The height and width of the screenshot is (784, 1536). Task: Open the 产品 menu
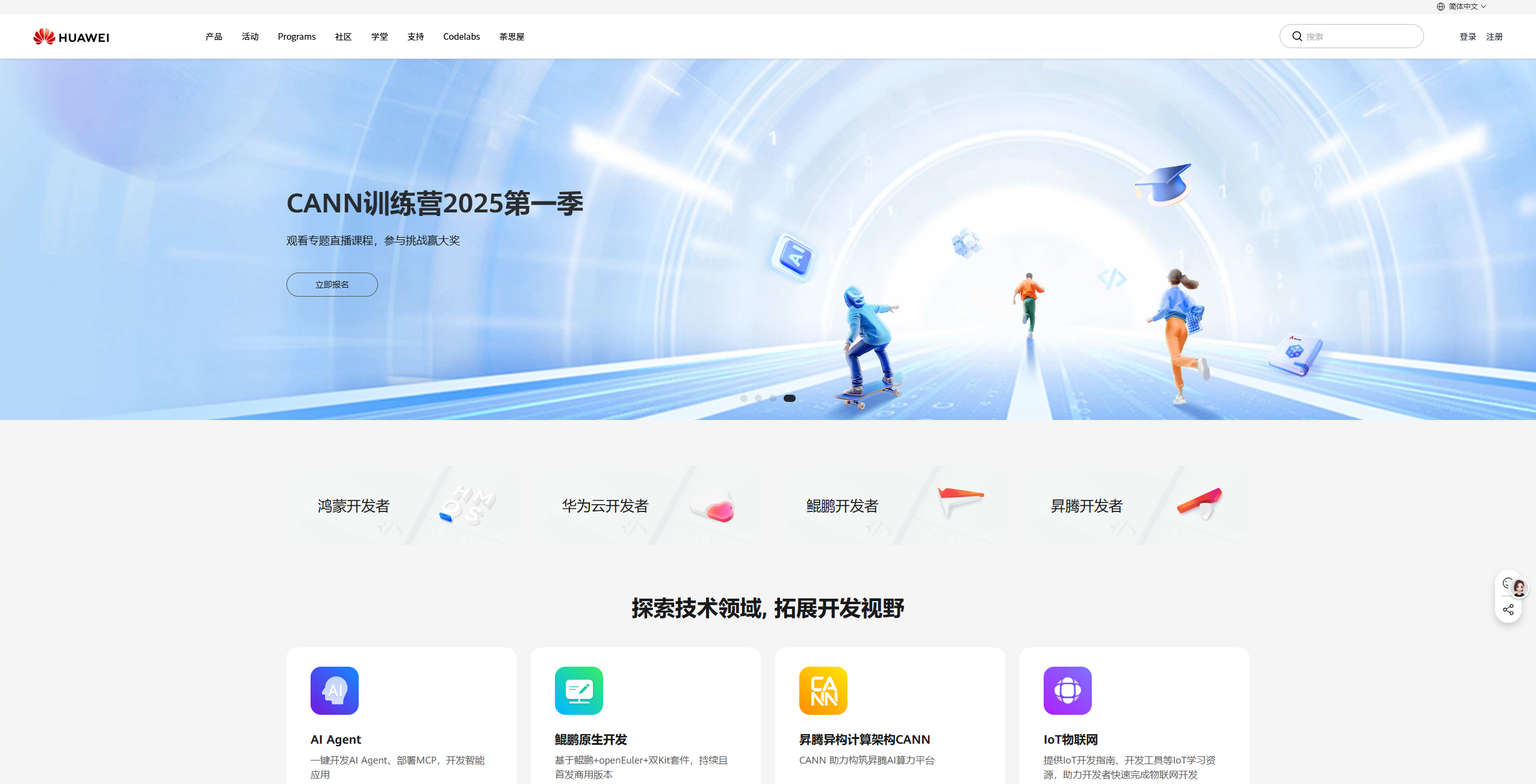[x=214, y=37]
